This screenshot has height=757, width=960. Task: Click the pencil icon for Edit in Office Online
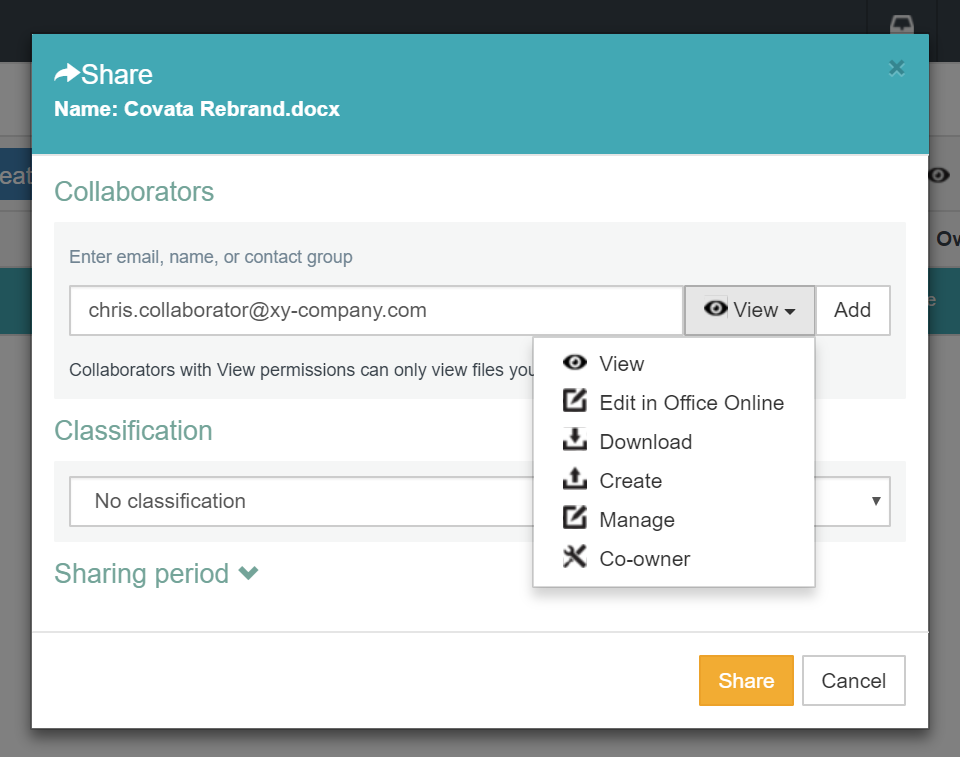[x=574, y=401]
